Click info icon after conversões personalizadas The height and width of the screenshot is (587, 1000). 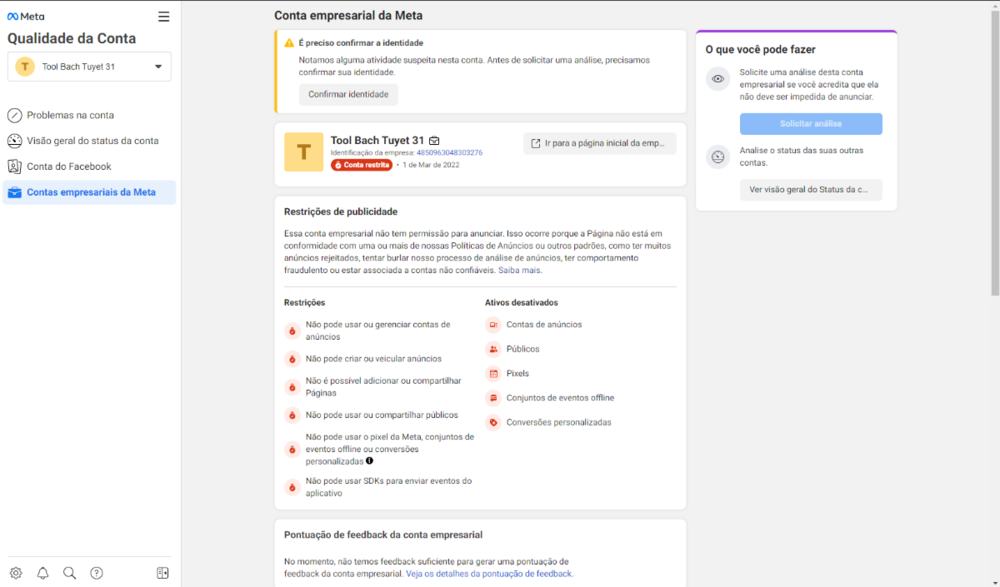[369, 461]
